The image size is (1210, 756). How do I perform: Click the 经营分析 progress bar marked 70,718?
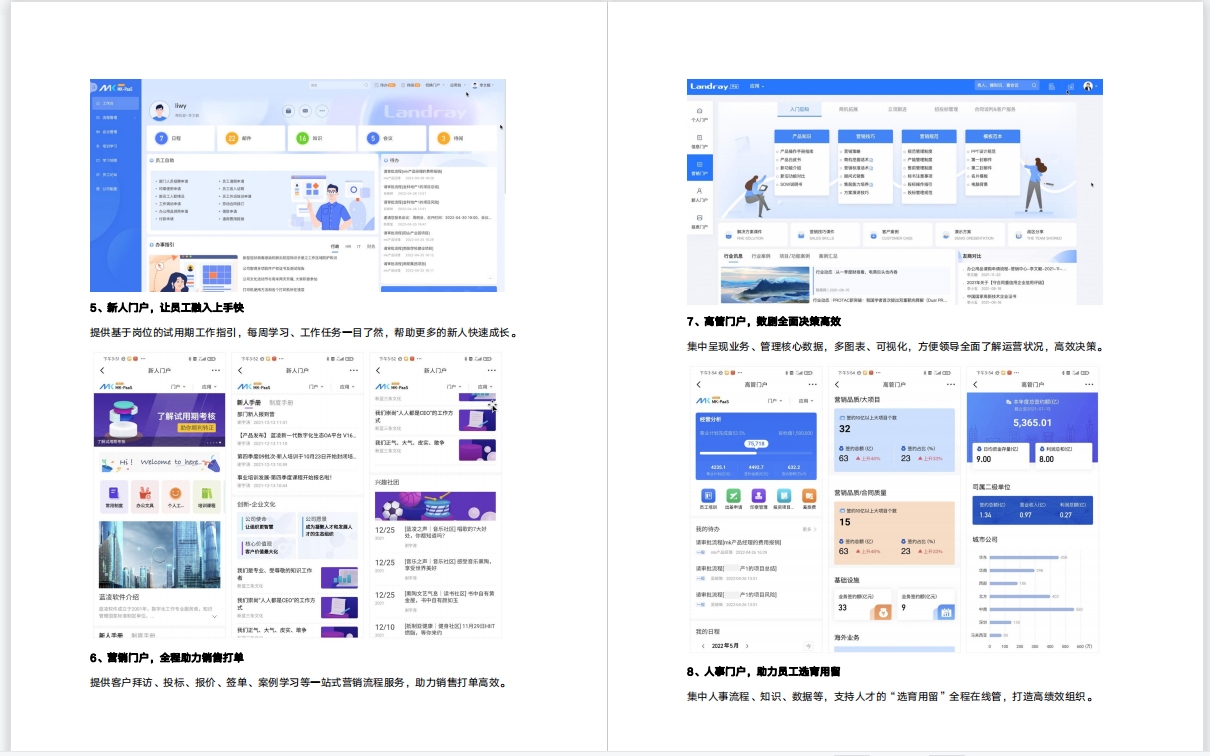(757, 451)
